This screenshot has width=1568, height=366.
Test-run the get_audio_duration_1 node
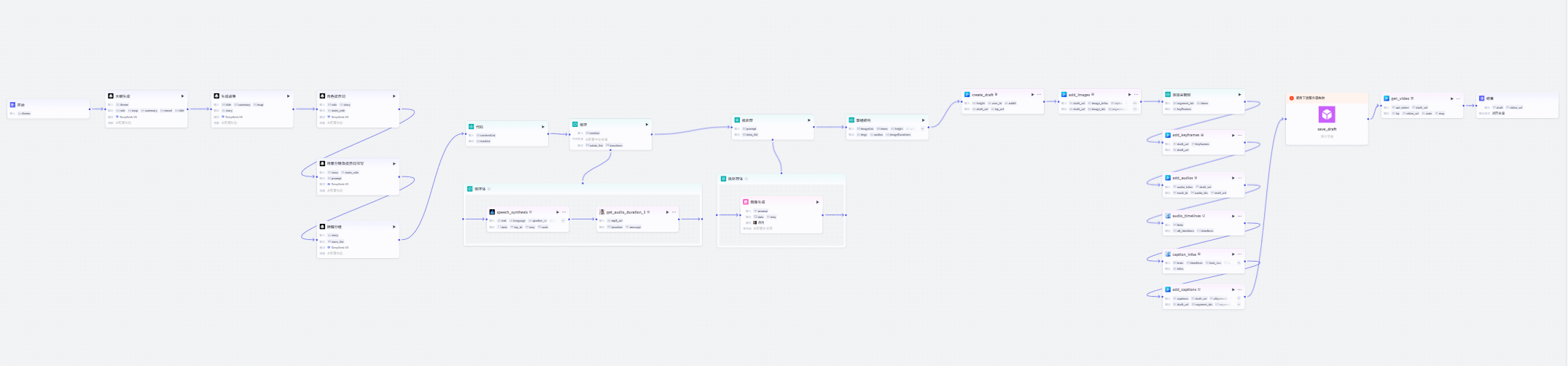coord(667,212)
